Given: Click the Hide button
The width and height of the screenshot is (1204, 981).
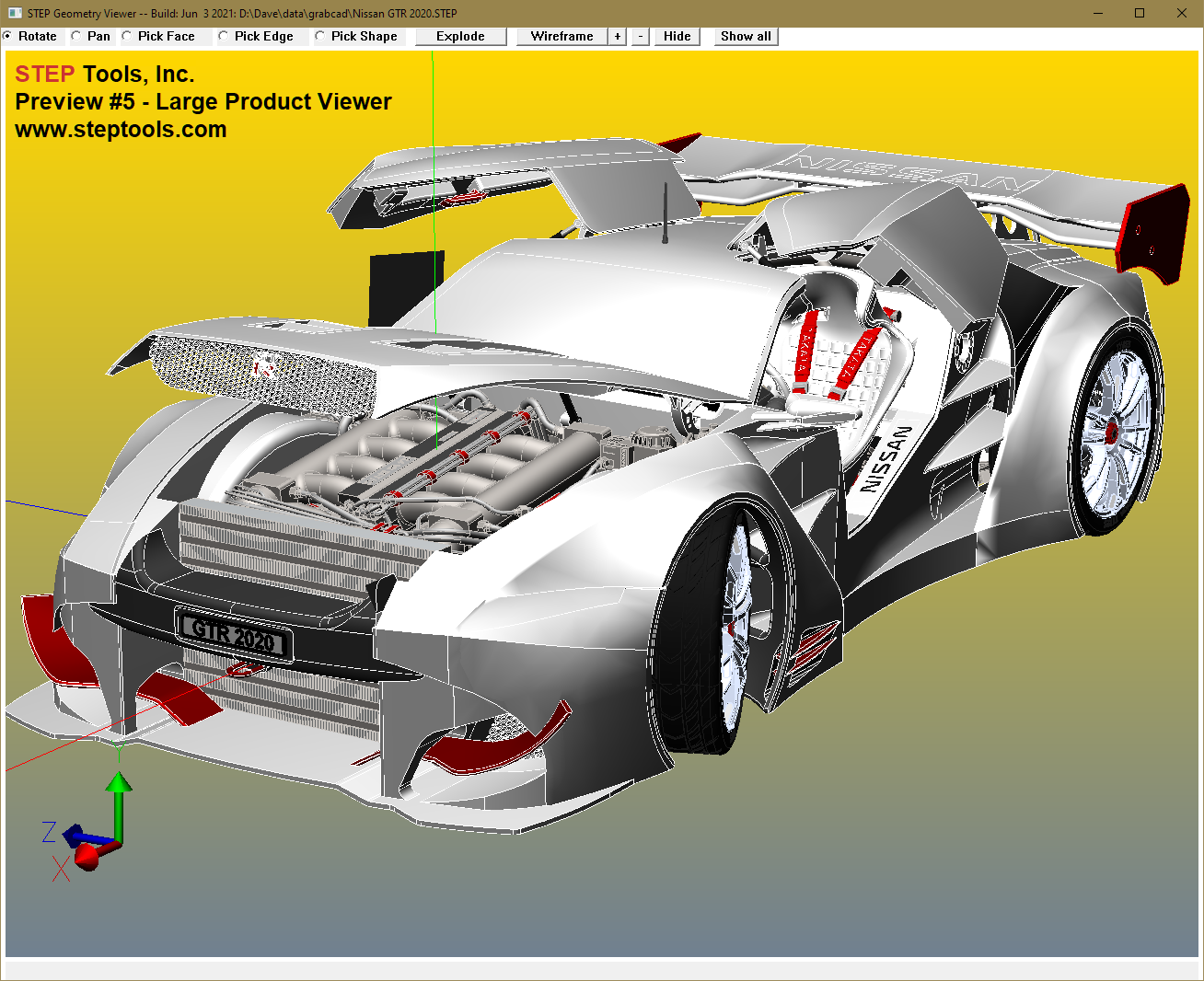Looking at the screenshot, I should 677,36.
